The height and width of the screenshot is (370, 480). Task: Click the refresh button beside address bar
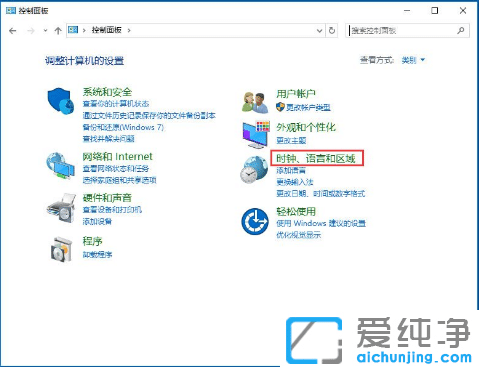(x=332, y=30)
